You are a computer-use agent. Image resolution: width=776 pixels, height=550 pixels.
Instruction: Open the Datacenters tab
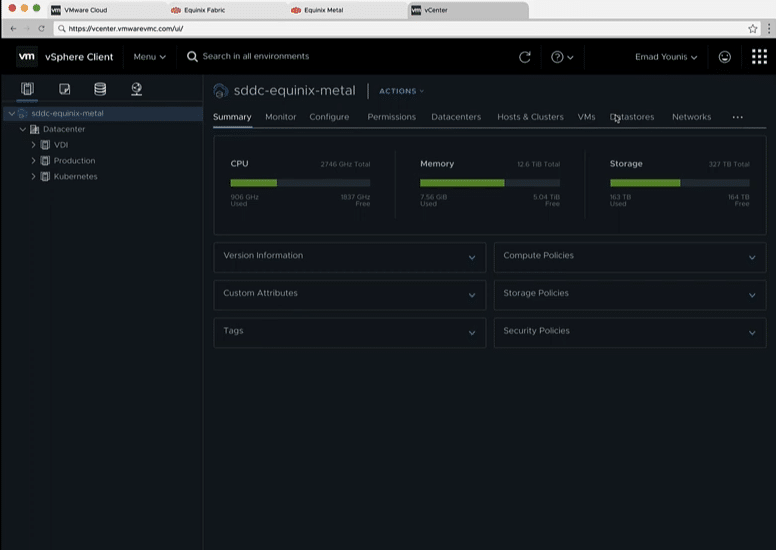[456, 117]
